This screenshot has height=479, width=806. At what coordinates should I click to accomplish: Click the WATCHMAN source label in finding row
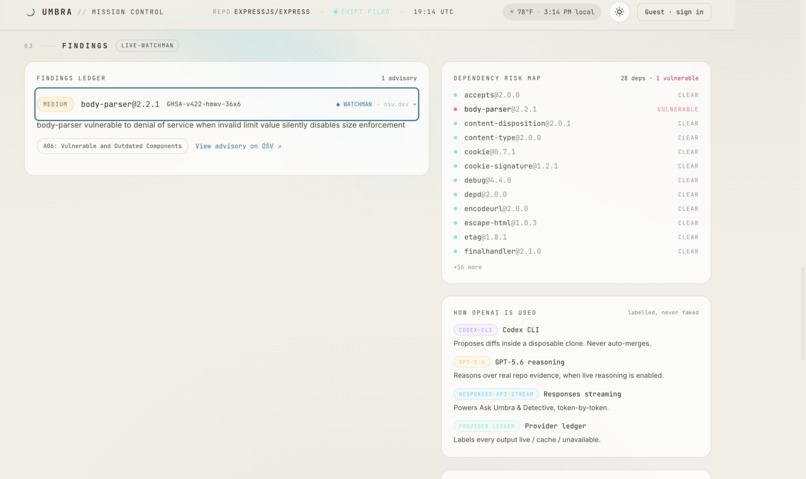coord(354,104)
